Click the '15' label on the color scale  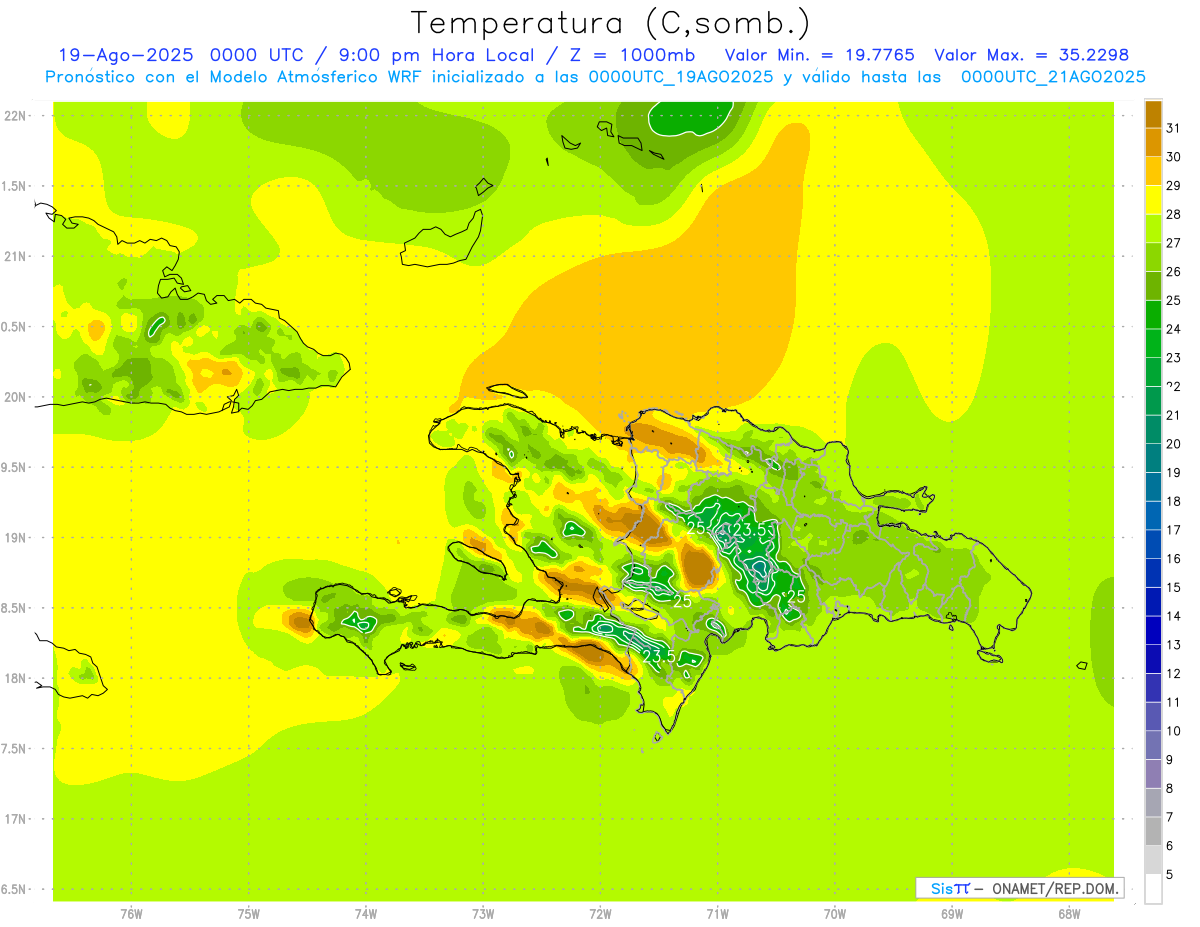coord(1174,588)
